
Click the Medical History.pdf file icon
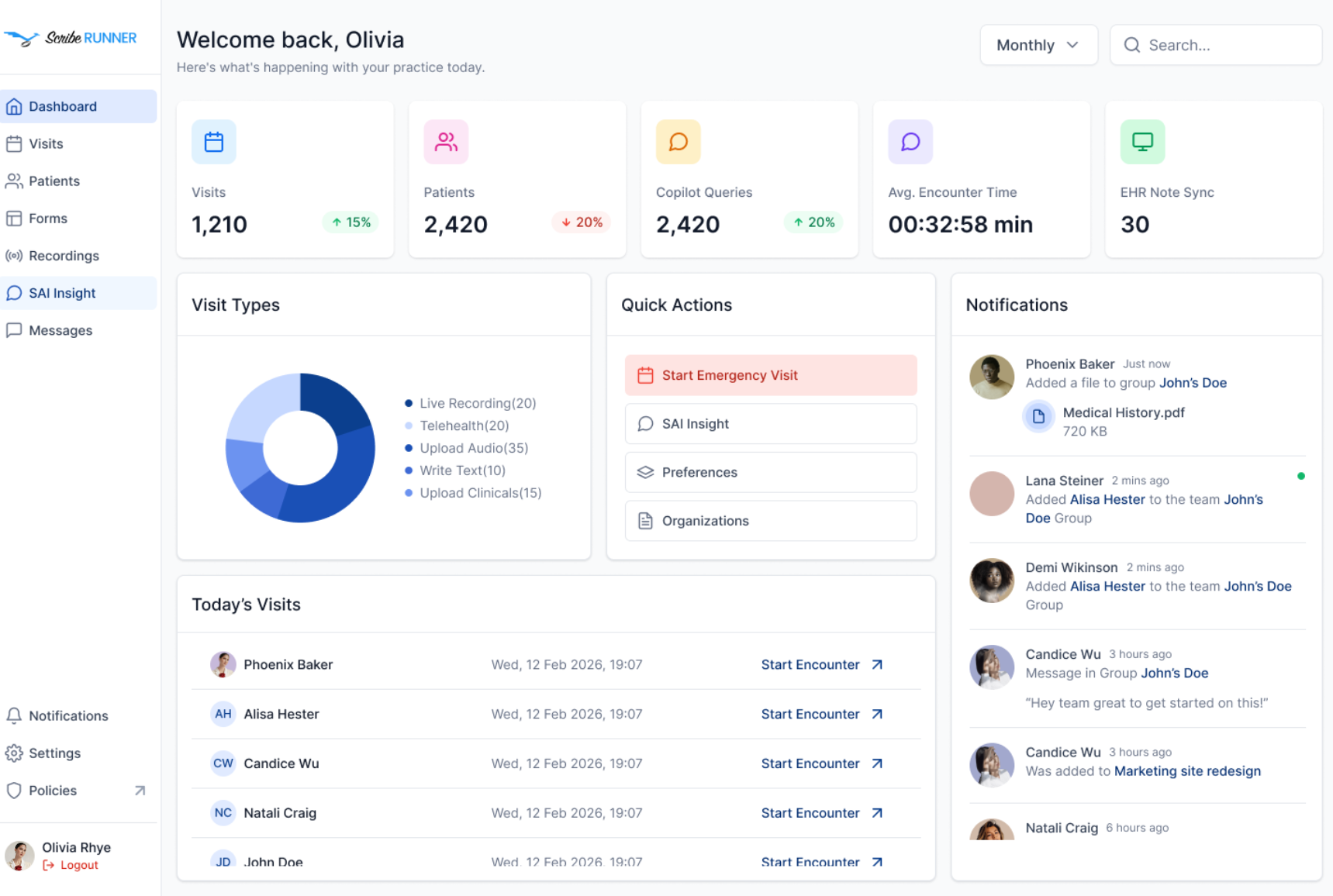(1038, 416)
